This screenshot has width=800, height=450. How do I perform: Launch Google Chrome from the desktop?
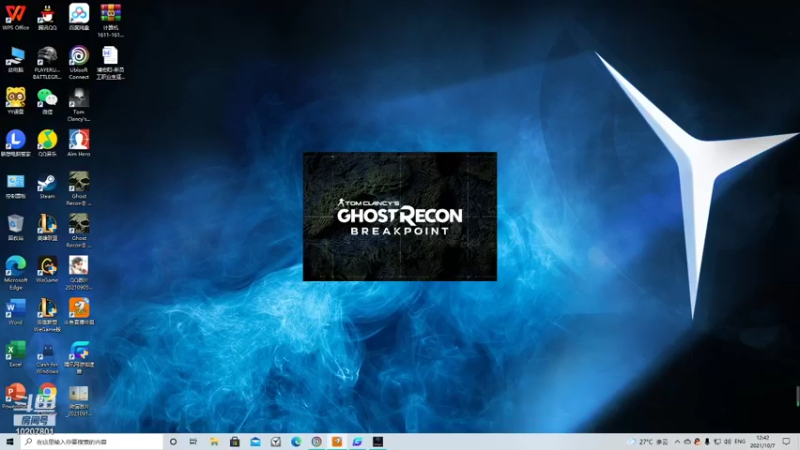47,395
